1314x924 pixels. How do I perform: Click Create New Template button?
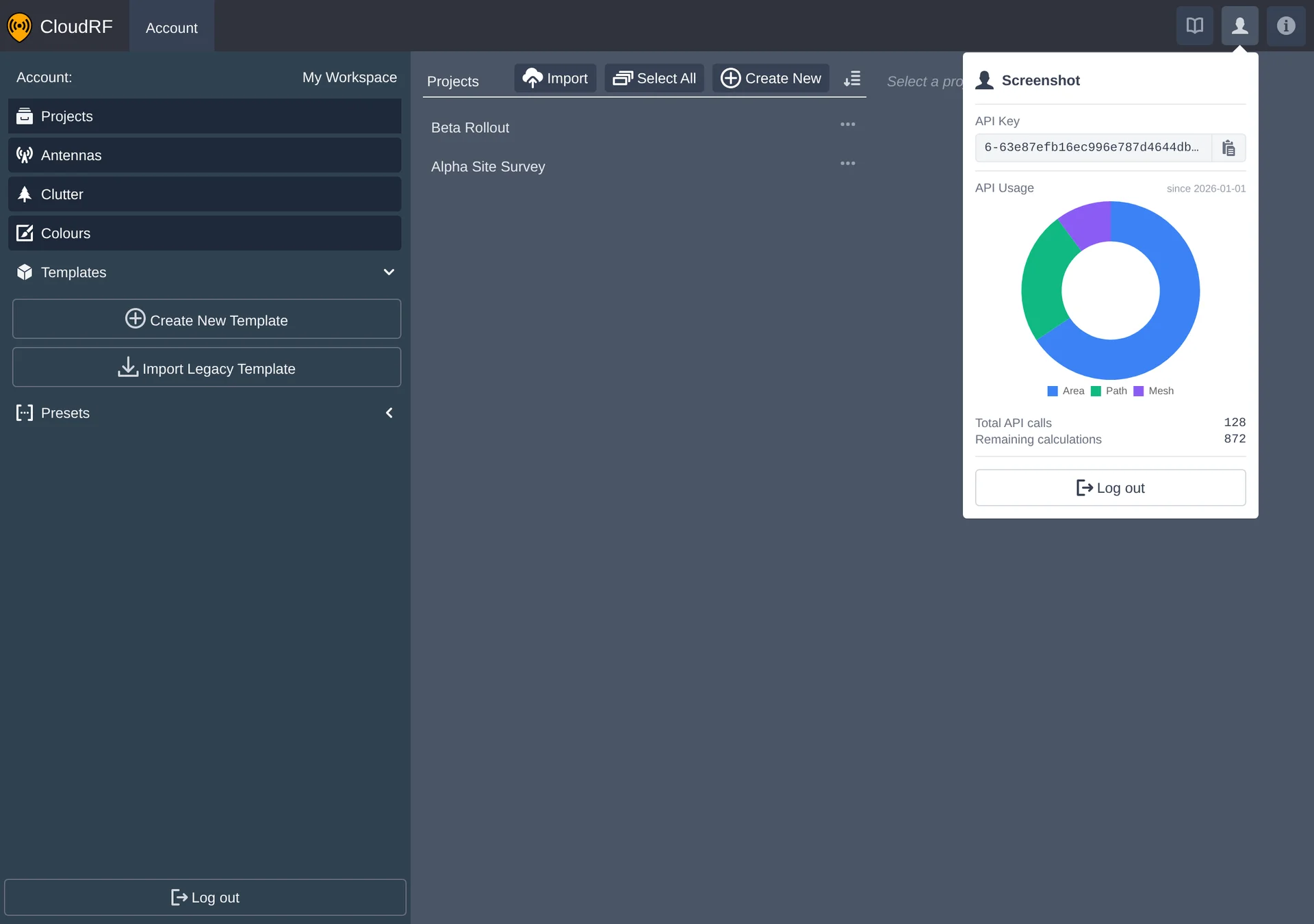click(x=207, y=319)
